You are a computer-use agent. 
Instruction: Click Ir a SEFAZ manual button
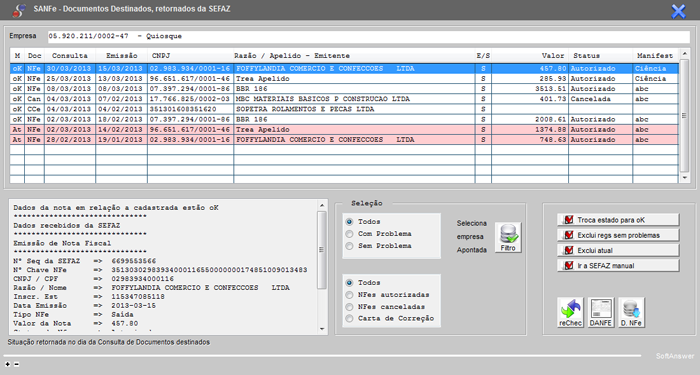point(618,265)
